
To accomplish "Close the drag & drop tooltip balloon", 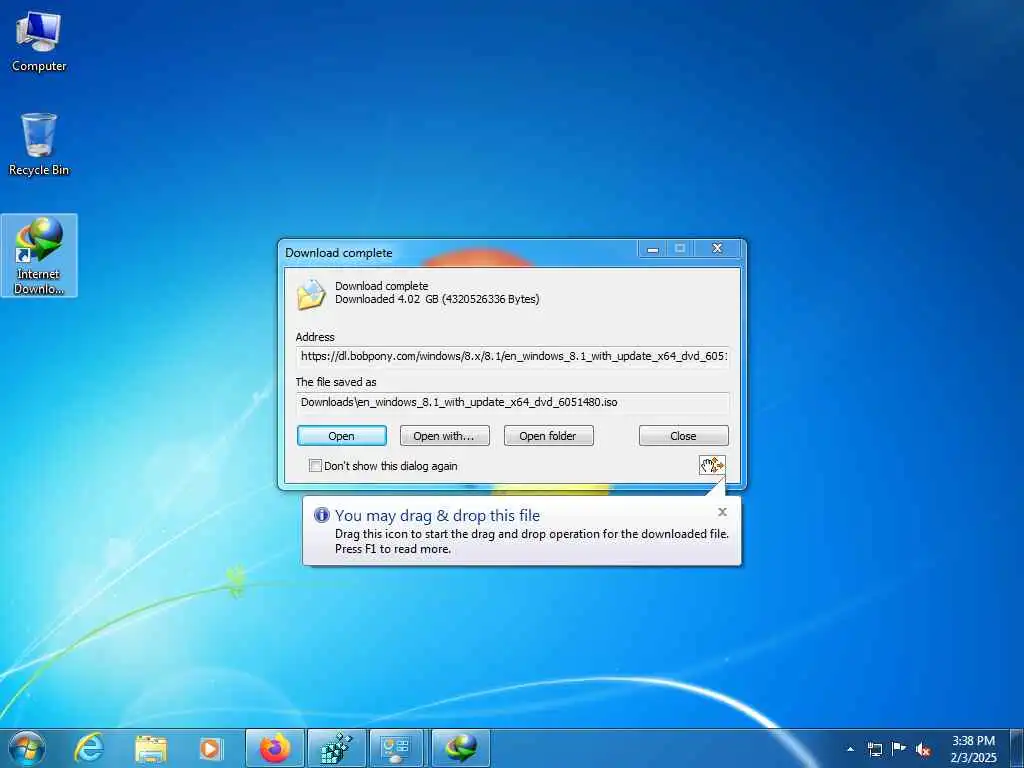I will (722, 512).
